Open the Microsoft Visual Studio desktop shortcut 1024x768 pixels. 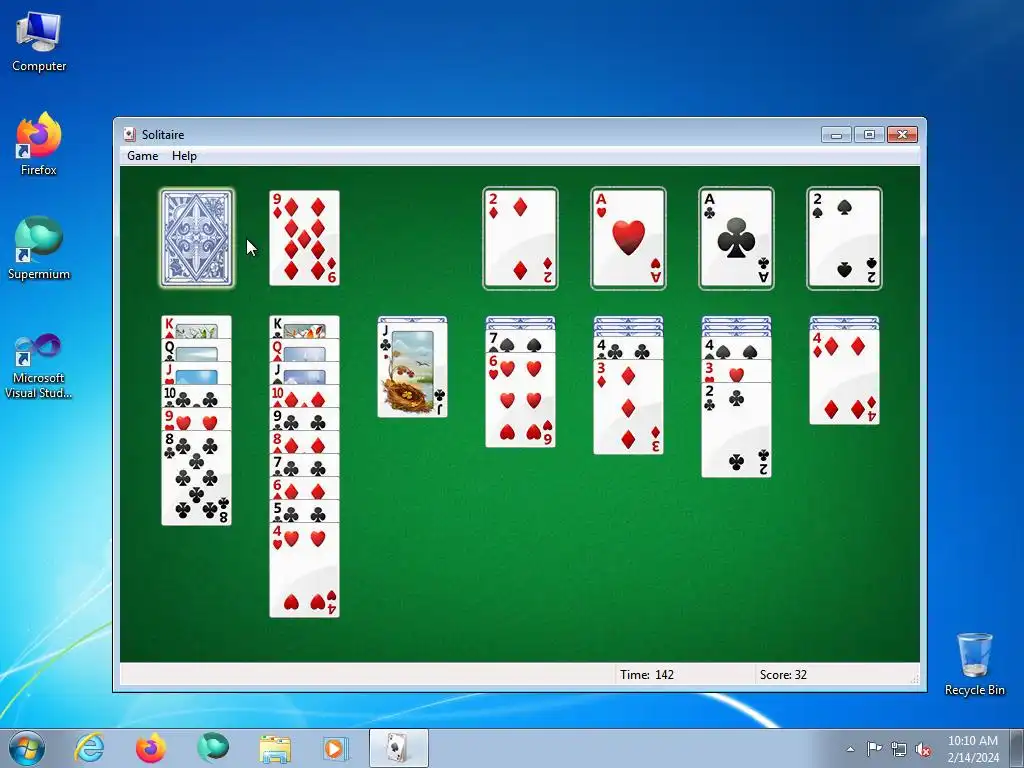coord(39,366)
